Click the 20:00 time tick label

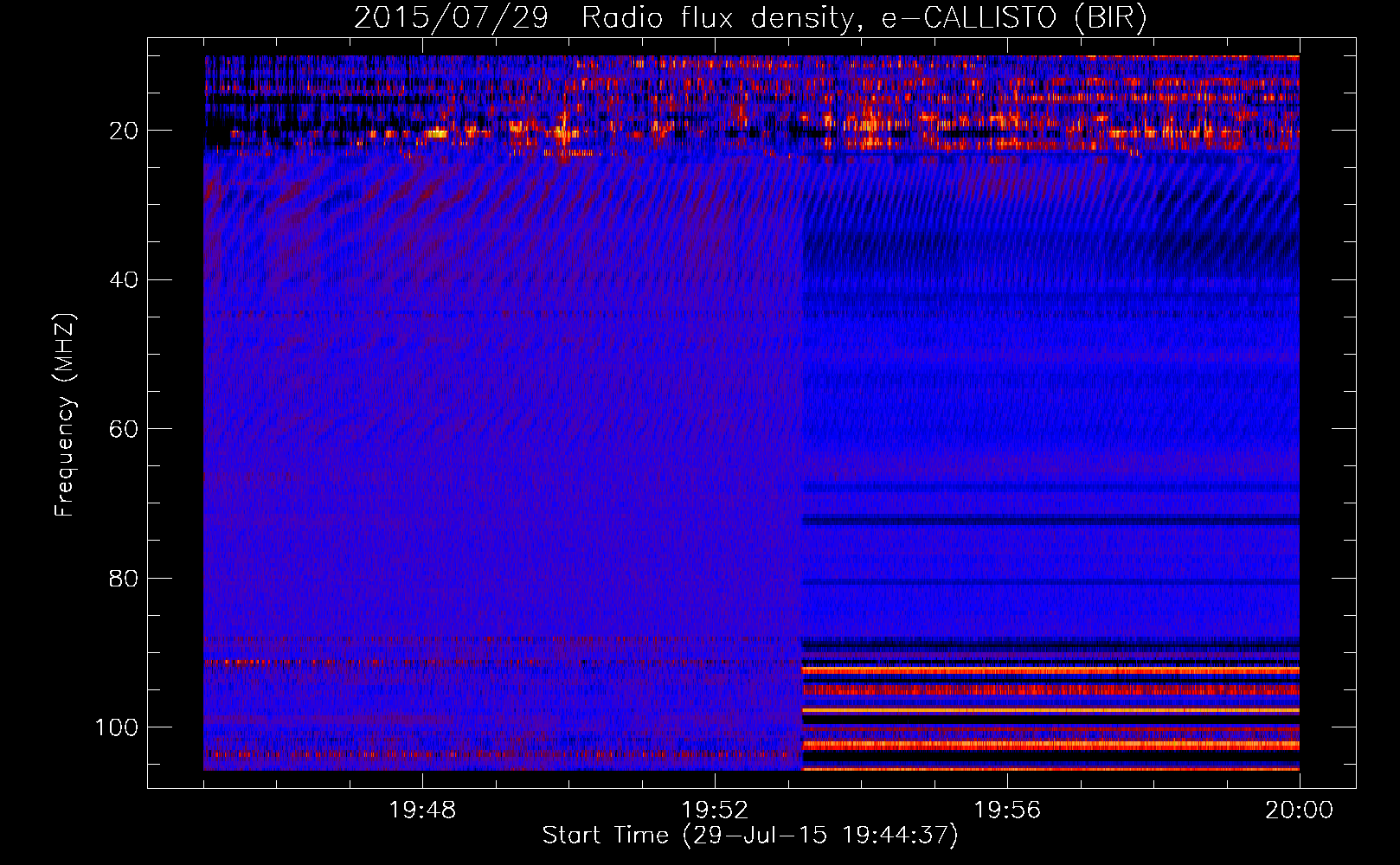(x=1299, y=811)
